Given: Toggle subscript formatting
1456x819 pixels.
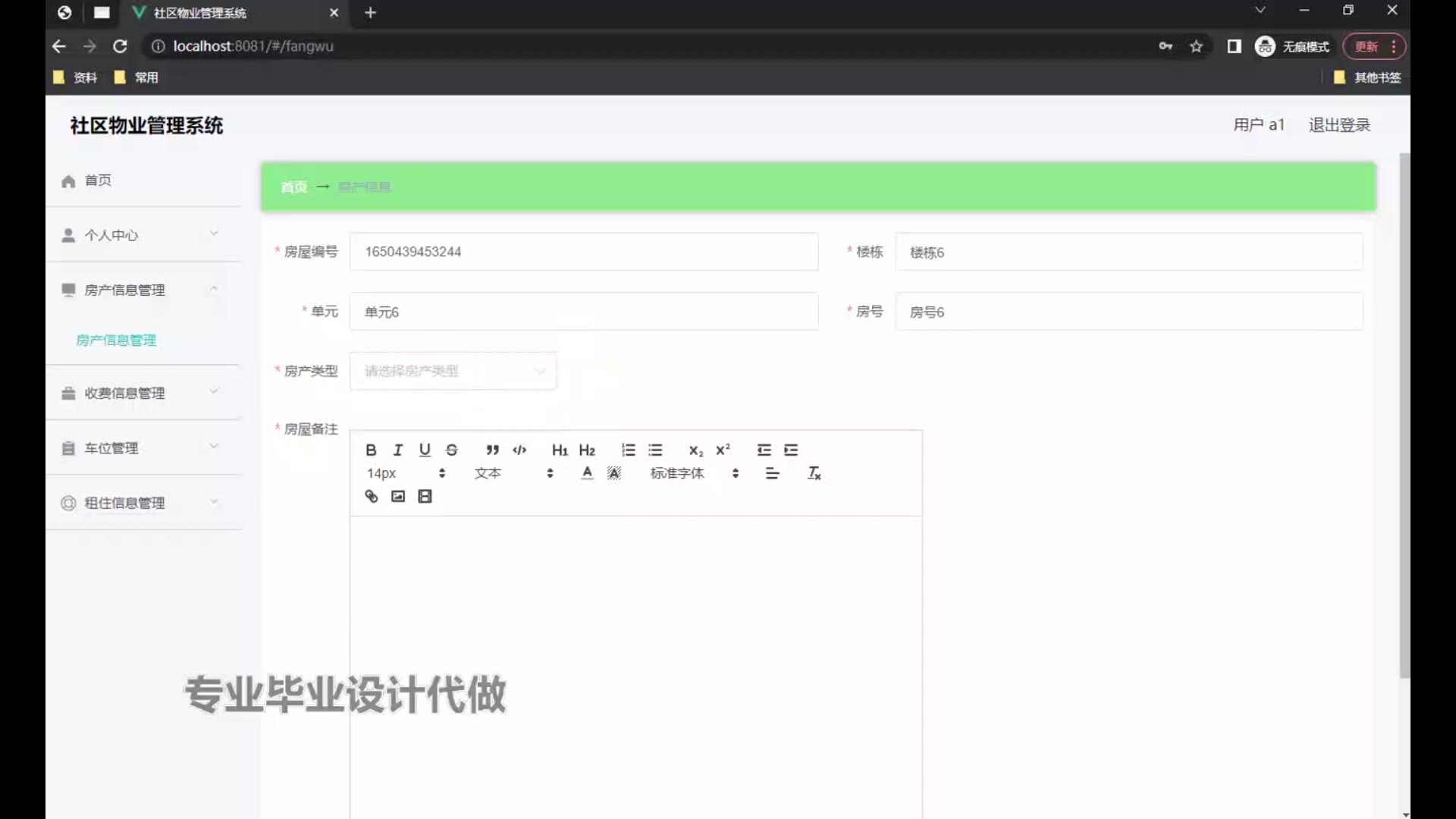Looking at the screenshot, I should coord(695,450).
